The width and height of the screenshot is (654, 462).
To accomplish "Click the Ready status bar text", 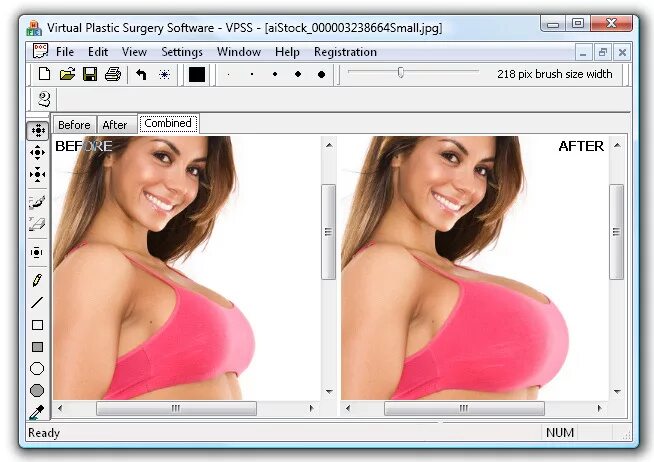I will (x=44, y=433).
